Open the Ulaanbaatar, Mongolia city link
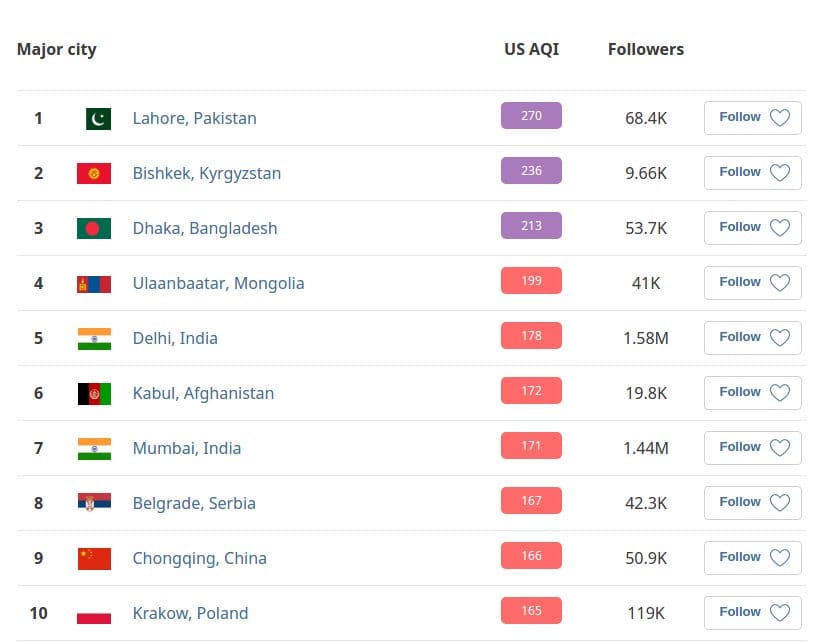 218,283
